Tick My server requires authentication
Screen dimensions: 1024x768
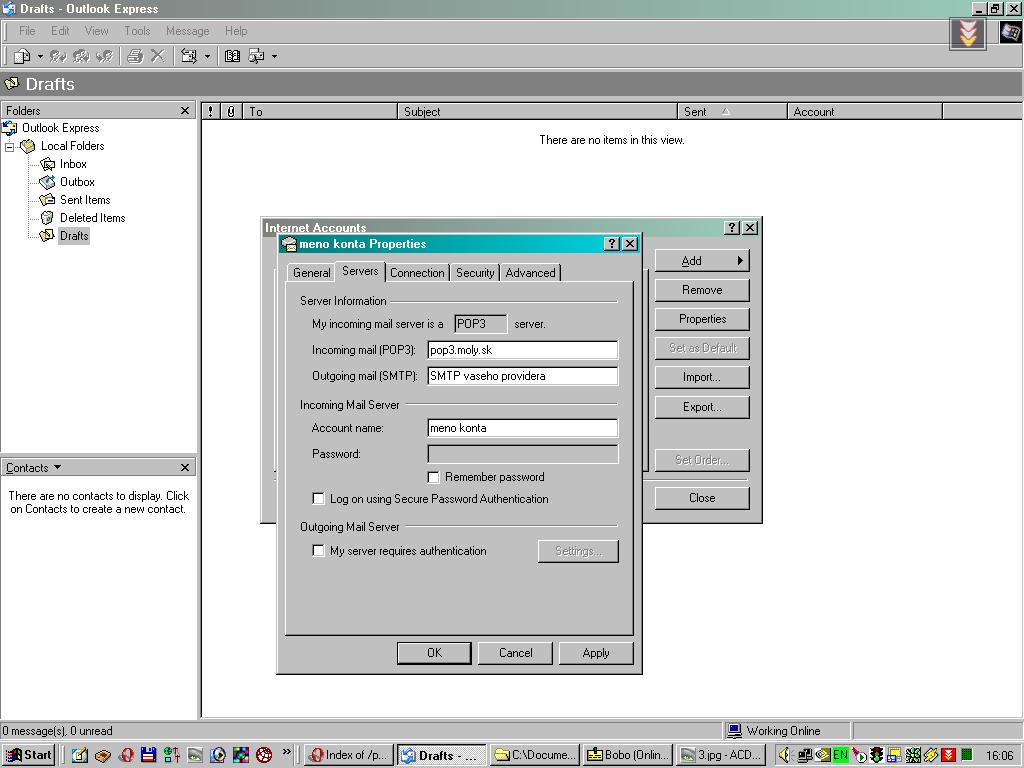pyautogui.click(x=319, y=551)
